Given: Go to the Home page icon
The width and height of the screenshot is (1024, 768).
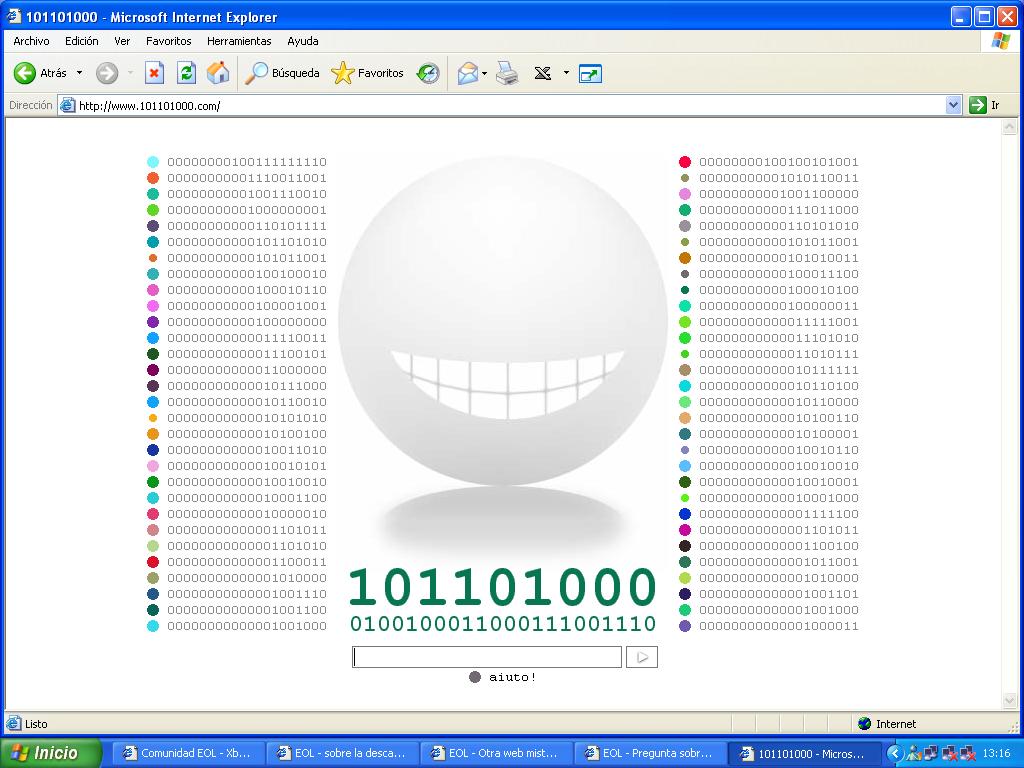Looking at the screenshot, I should [x=218, y=73].
